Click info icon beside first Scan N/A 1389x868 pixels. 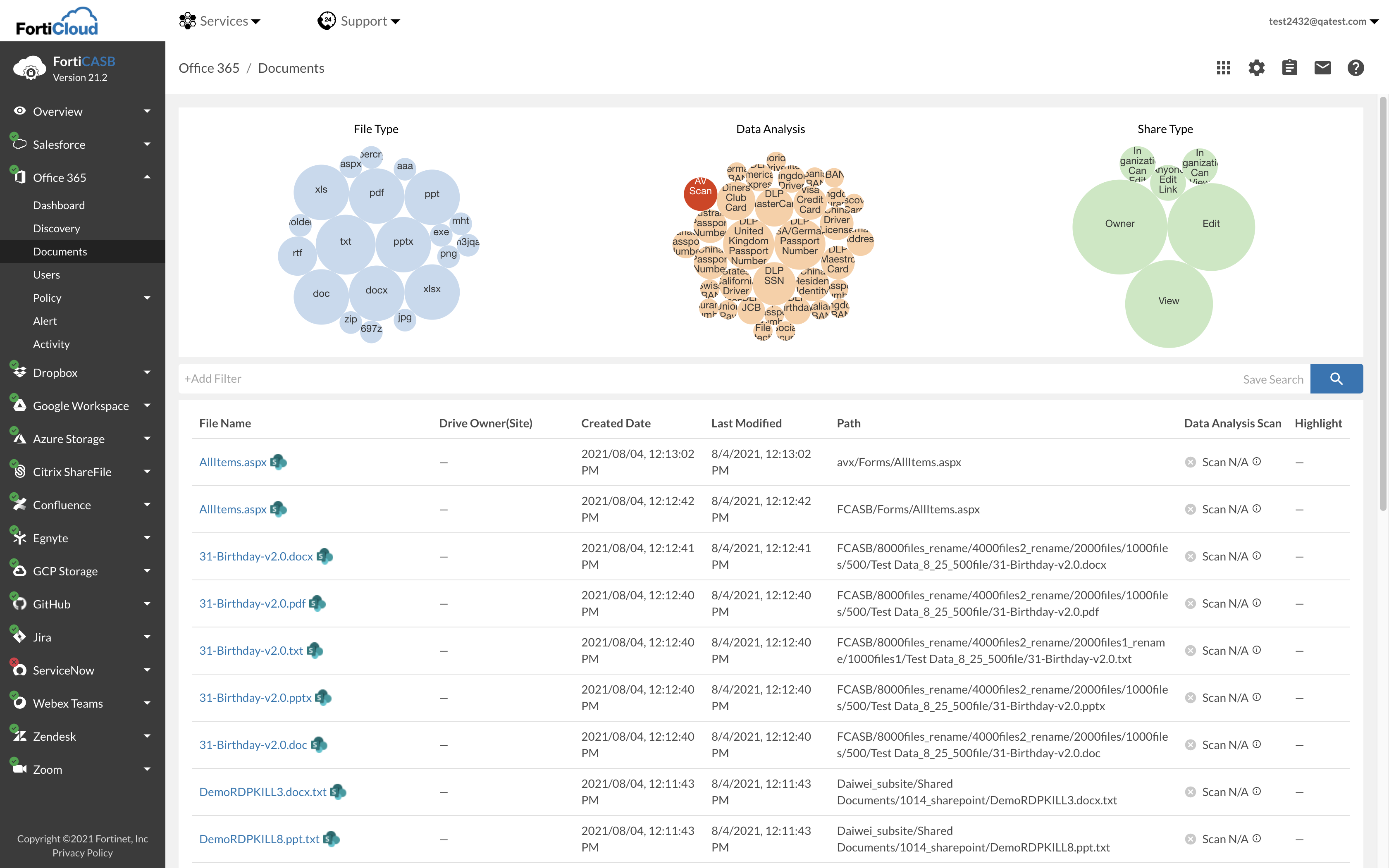tap(1256, 462)
